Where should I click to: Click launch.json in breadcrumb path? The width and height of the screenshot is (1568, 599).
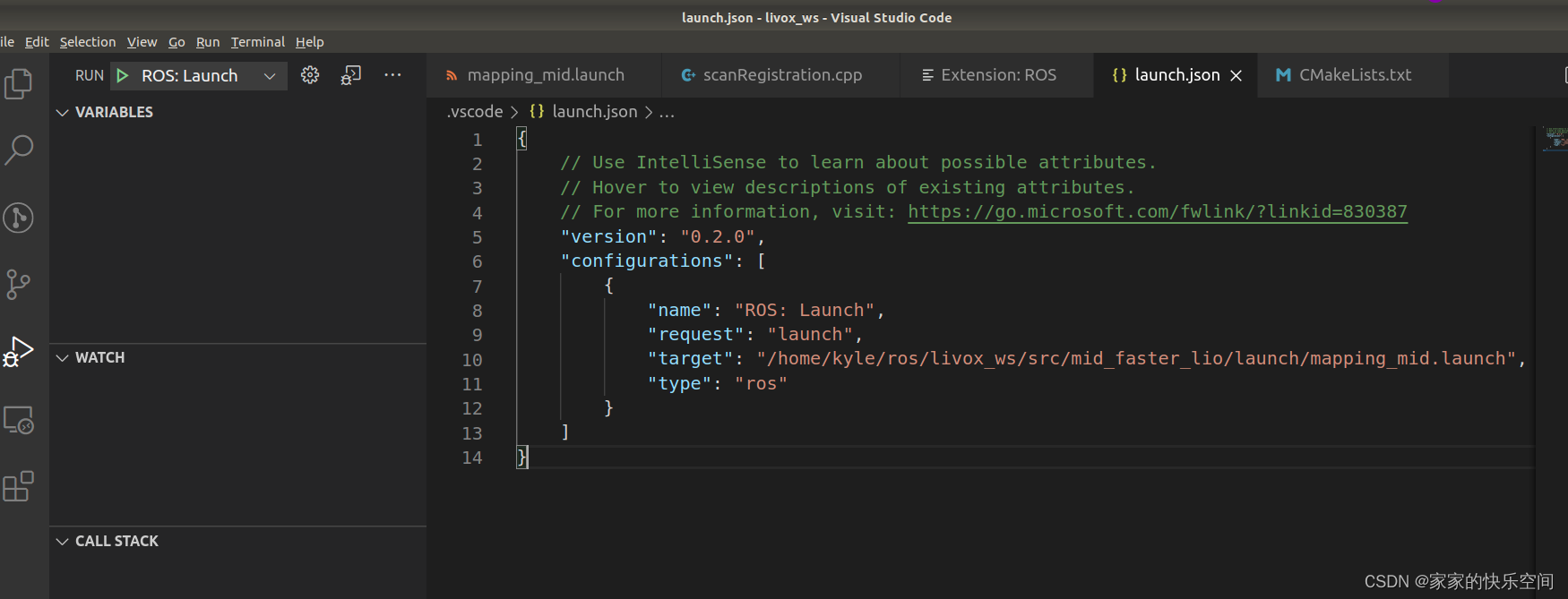point(595,111)
